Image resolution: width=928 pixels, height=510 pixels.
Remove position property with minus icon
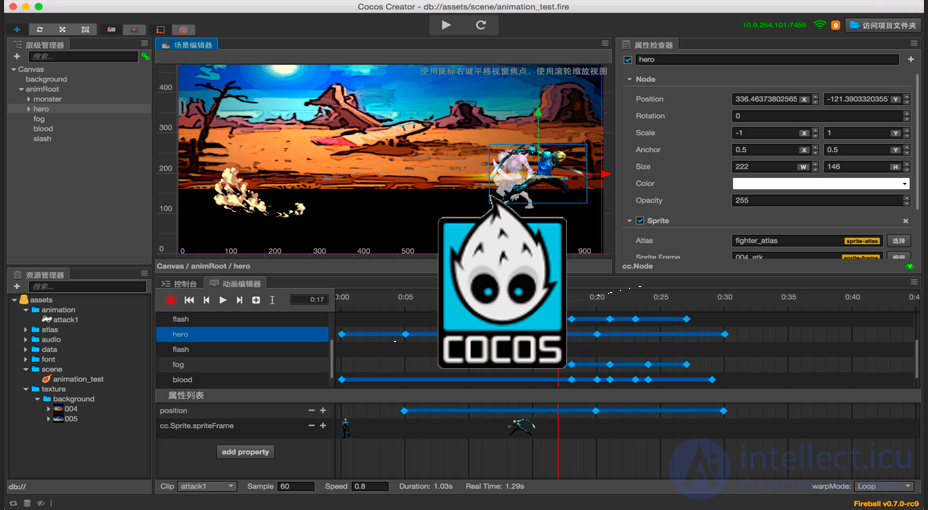(311, 410)
